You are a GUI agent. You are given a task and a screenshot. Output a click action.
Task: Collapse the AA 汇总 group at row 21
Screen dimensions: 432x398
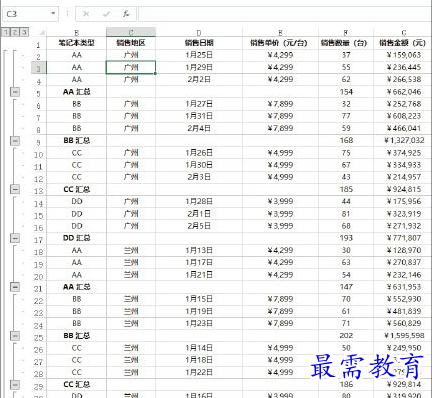point(15,287)
